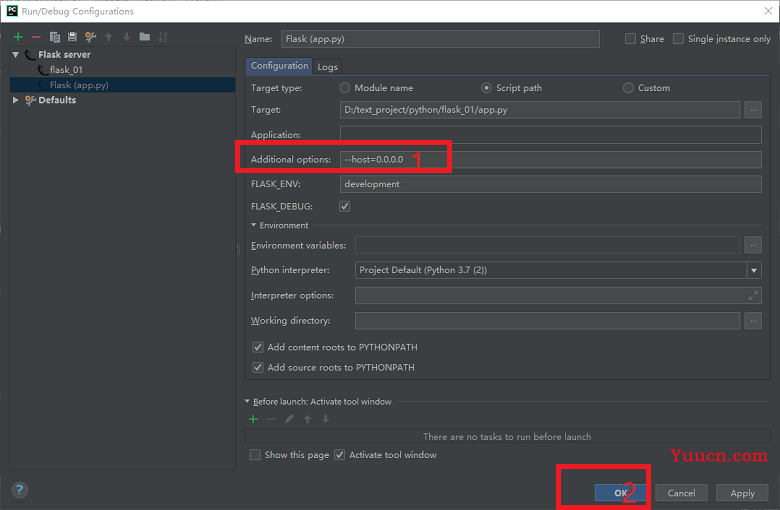The height and width of the screenshot is (510, 780).
Task: Toggle the Activate tool window checkbox
Action: (339, 455)
